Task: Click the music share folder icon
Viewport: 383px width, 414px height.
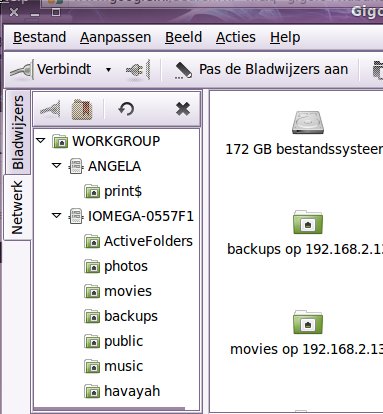Action: coord(92,366)
